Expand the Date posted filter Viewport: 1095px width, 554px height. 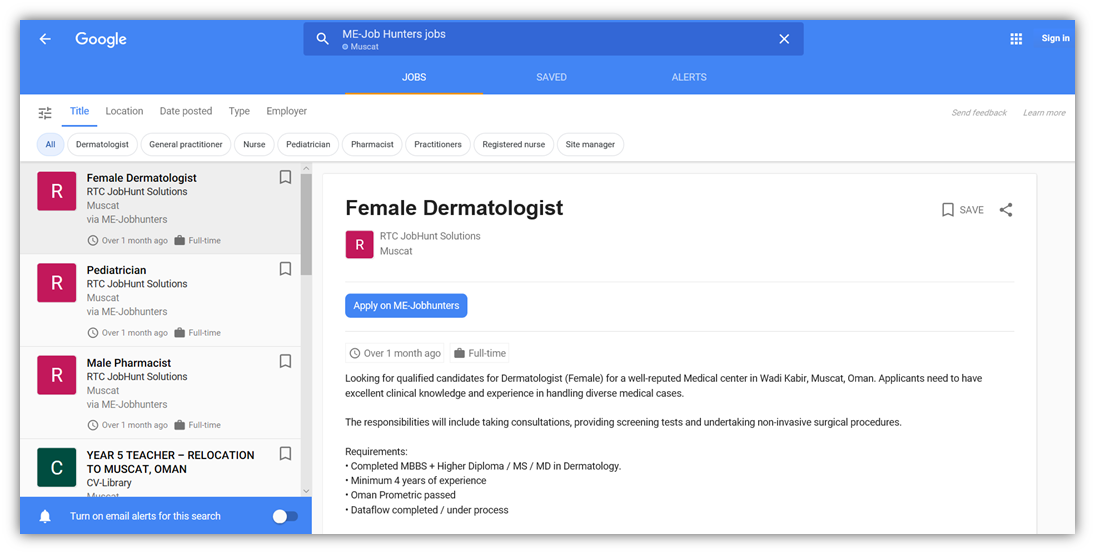(x=186, y=111)
